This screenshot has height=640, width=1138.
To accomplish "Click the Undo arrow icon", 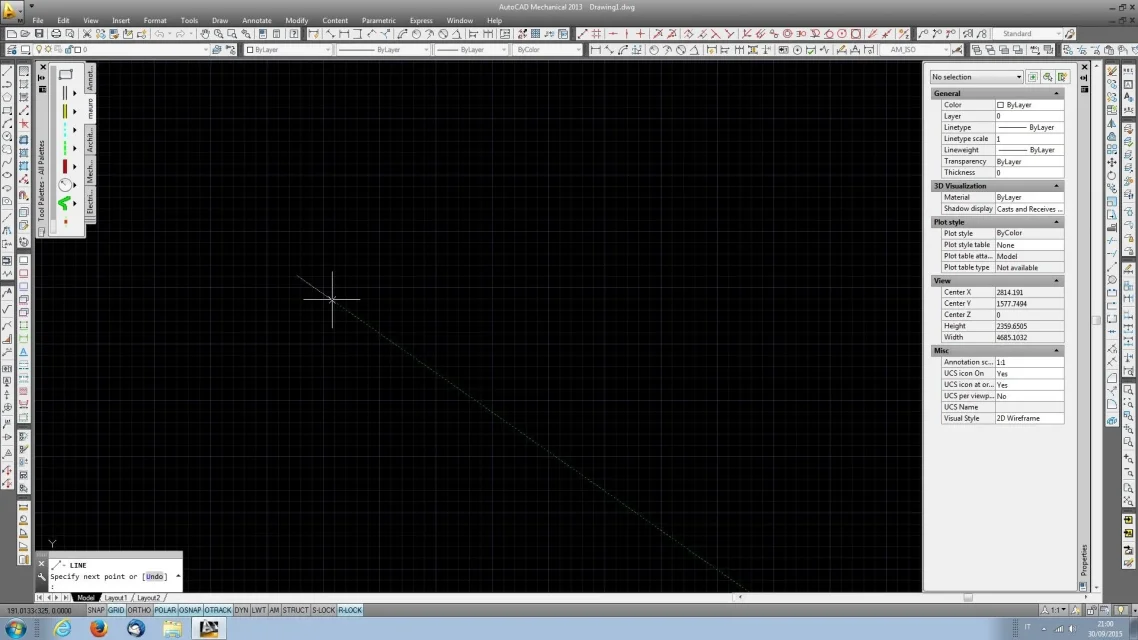I will pyautogui.click(x=160, y=34).
